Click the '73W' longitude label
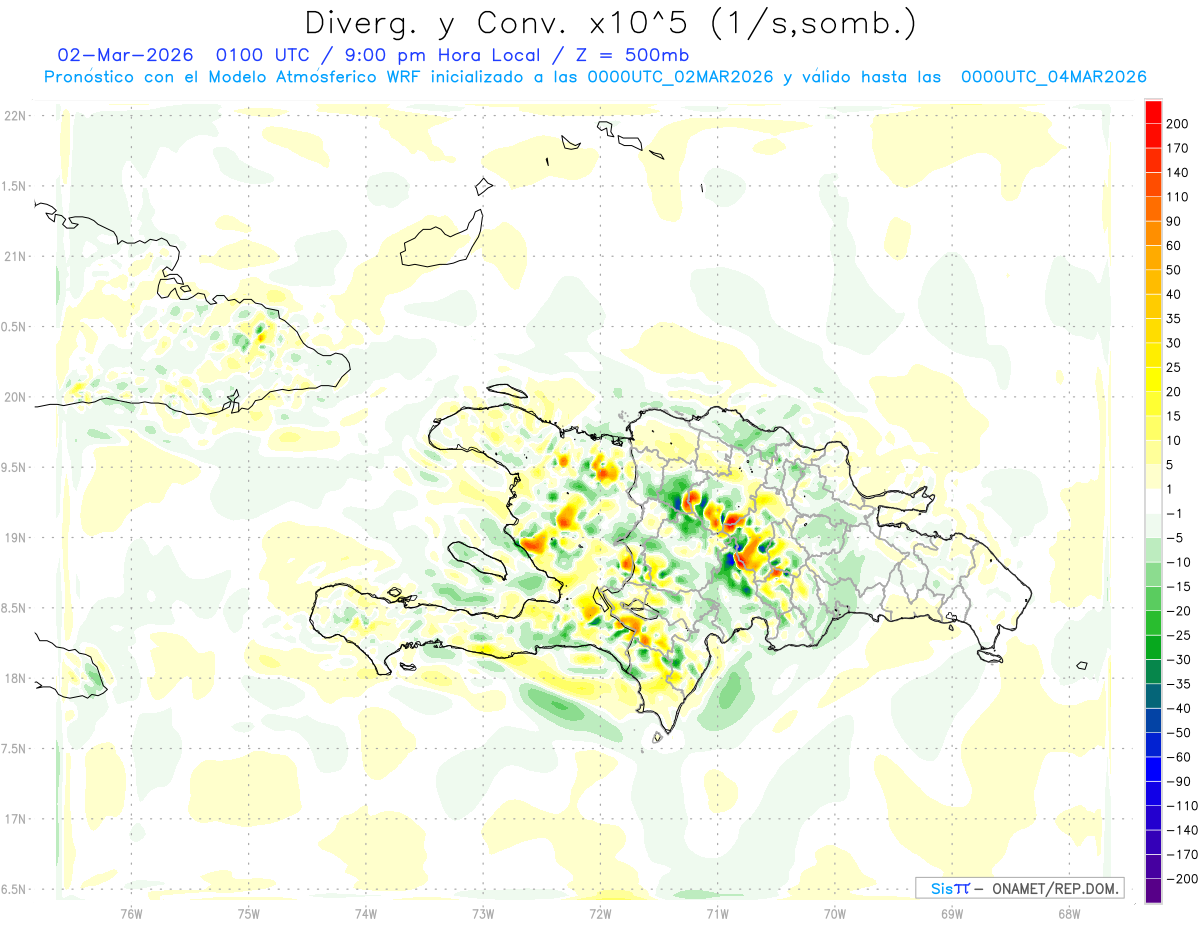The height and width of the screenshot is (927, 1200). tap(483, 913)
